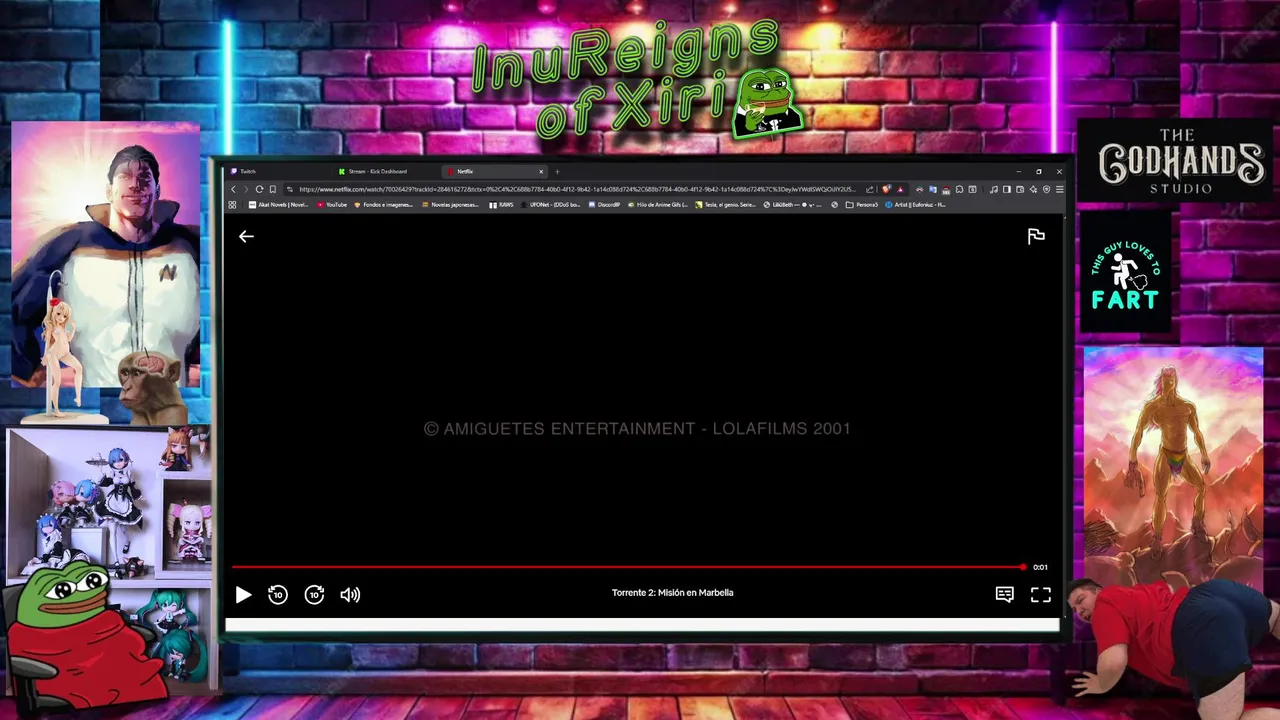Open the apps grid on the bookmarks bar
Viewport: 1280px width, 720px height.
[x=232, y=205]
